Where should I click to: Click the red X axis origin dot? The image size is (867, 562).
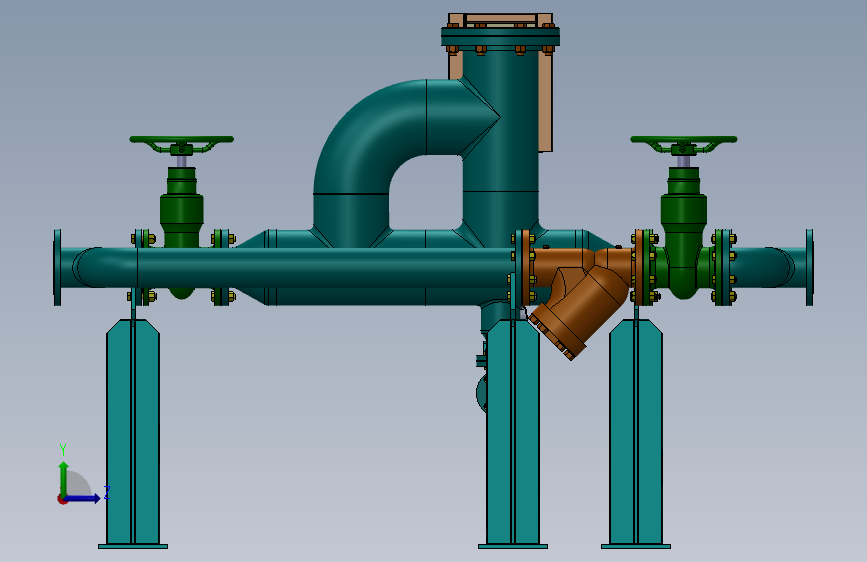(x=62, y=499)
